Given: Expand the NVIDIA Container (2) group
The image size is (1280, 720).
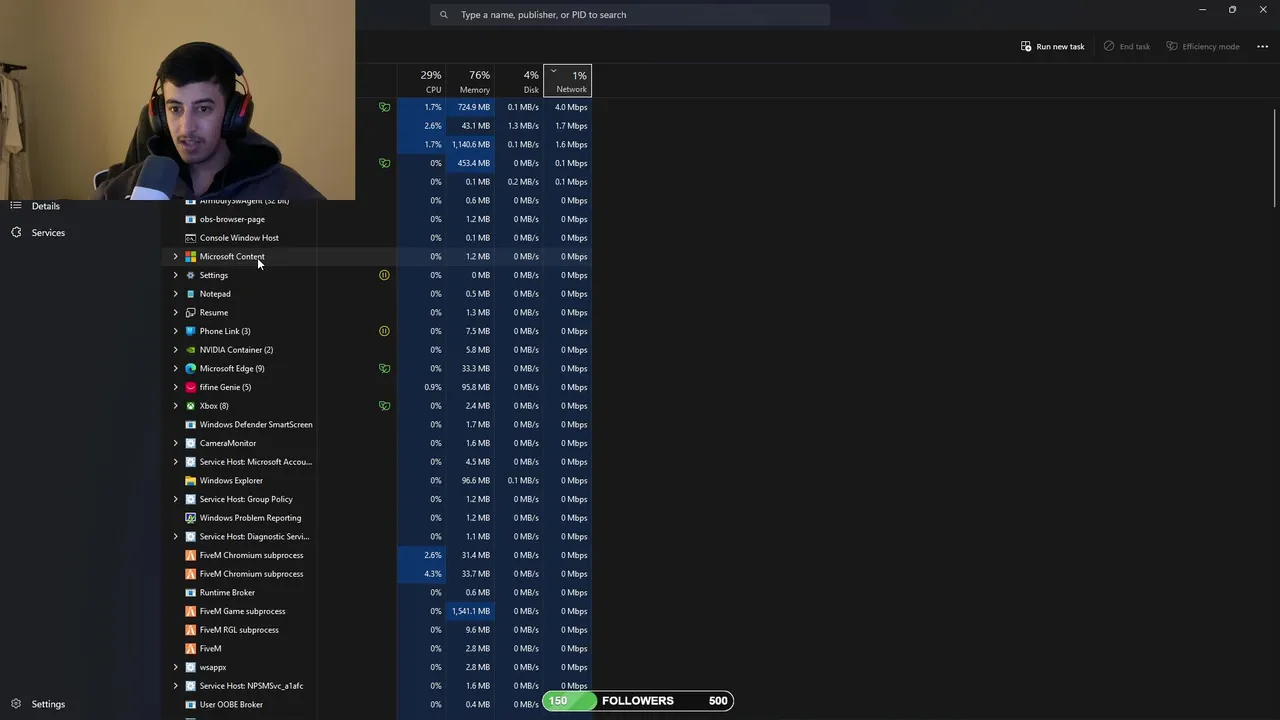Looking at the screenshot, I should pyautogui.click(x=175, y=350).
